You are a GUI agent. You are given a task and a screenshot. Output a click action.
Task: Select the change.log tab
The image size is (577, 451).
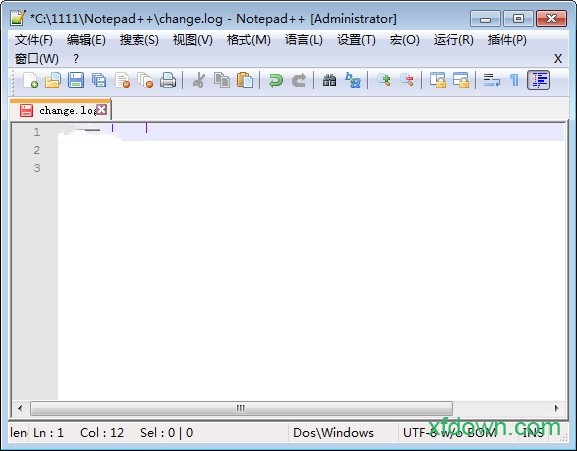(x=60, y=110)
